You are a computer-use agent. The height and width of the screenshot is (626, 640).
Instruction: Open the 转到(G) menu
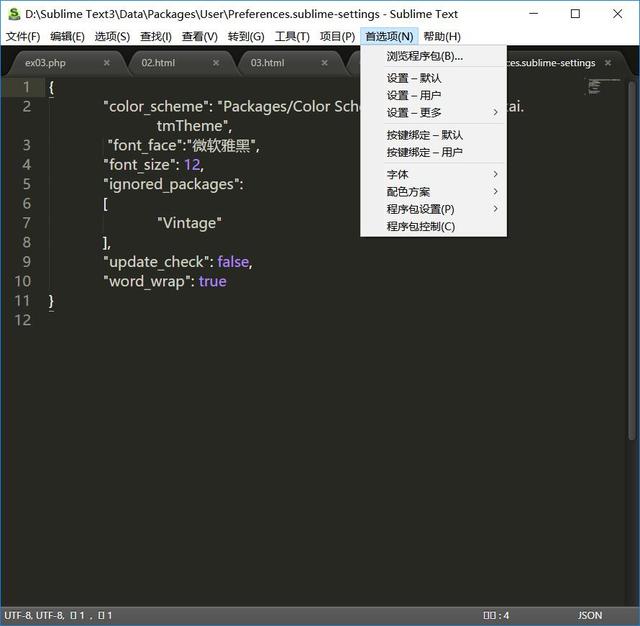click(246, 37)
